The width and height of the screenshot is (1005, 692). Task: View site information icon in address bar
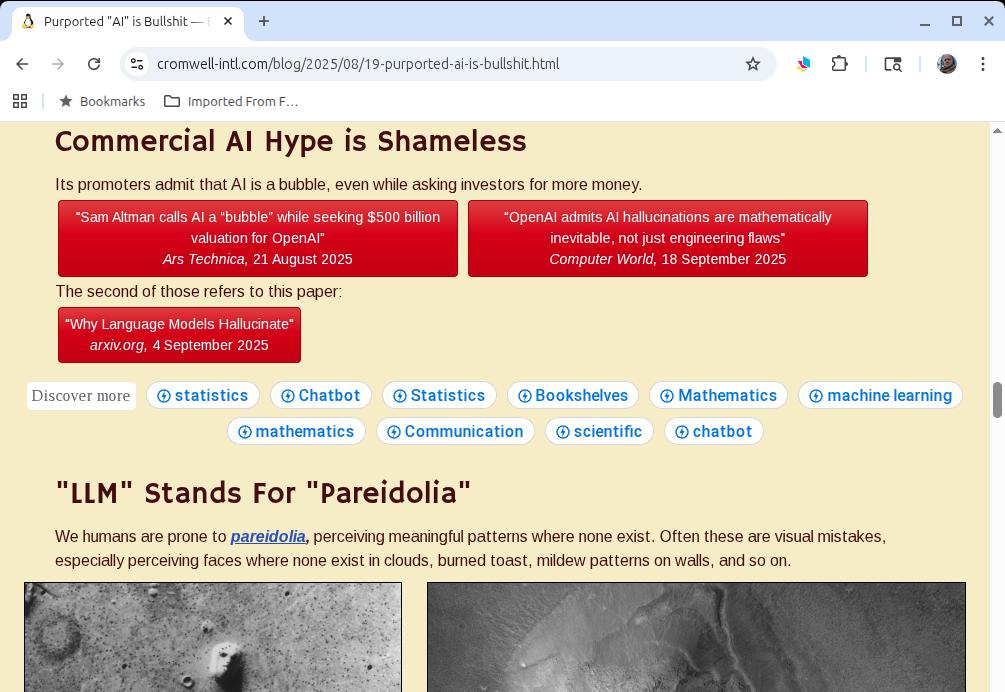coord(137,64)
